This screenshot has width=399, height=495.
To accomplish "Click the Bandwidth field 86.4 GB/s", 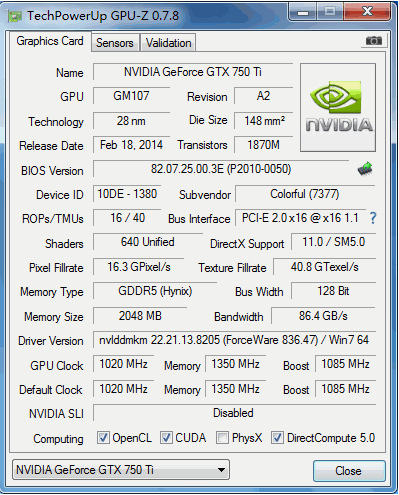I will [x=323, y=316].
